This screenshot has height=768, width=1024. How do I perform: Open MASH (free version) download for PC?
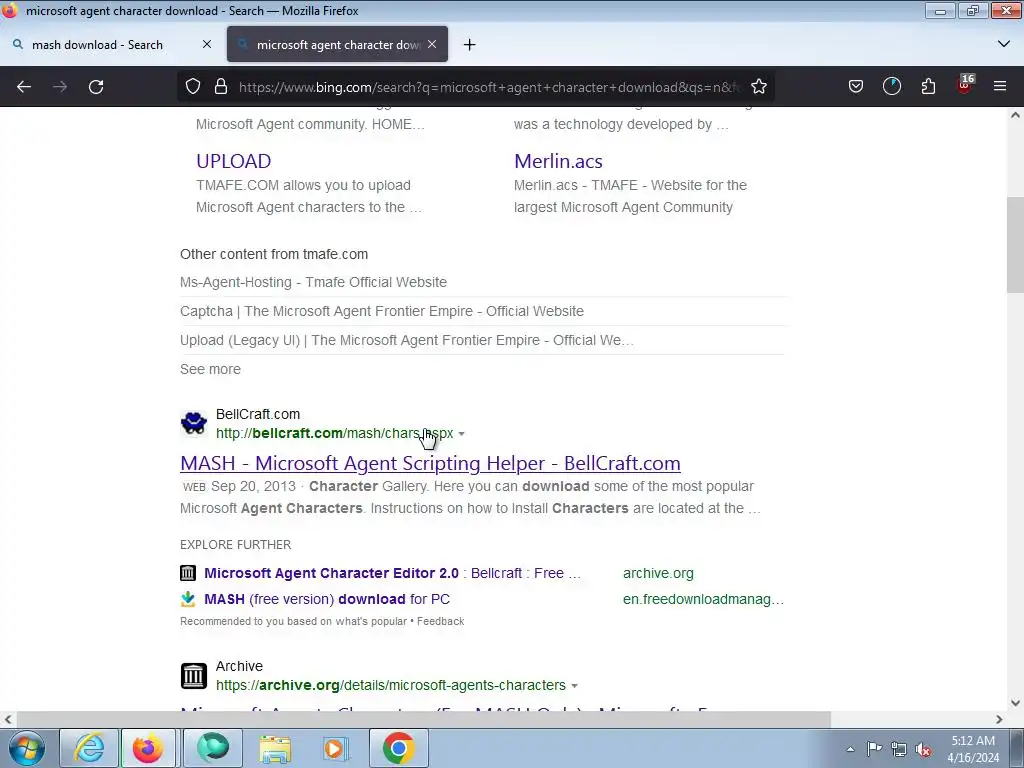327,599
